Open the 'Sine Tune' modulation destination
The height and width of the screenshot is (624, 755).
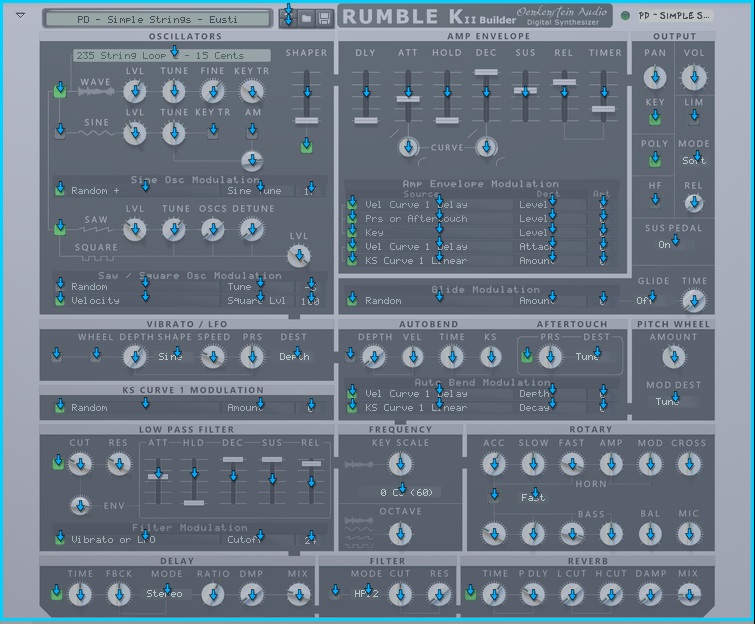pyautogui.click(x=259, y=191)
